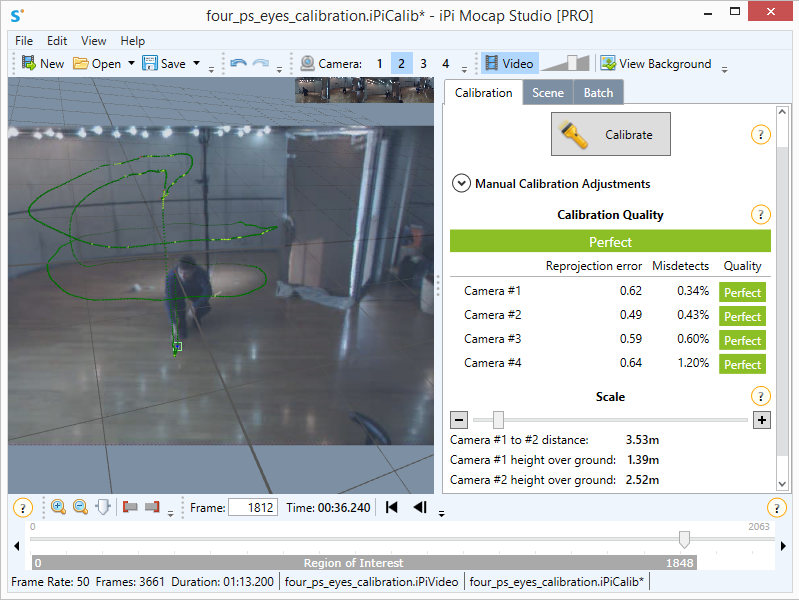Collapse Manual Calibration Adjustments section
This screenshot has height=600, width=799.
click(461, 184)
